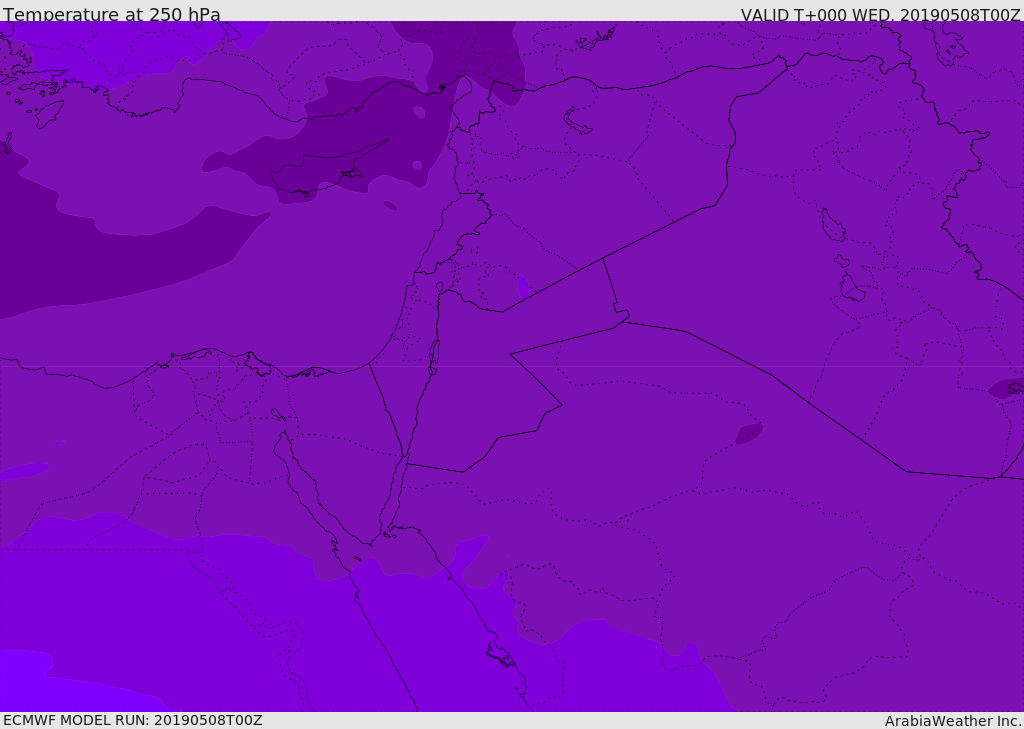Click Lake Tharthar in central Iraq
Image resolution: width=1024 pixels, height=729 pixels.
pos(832,225)
